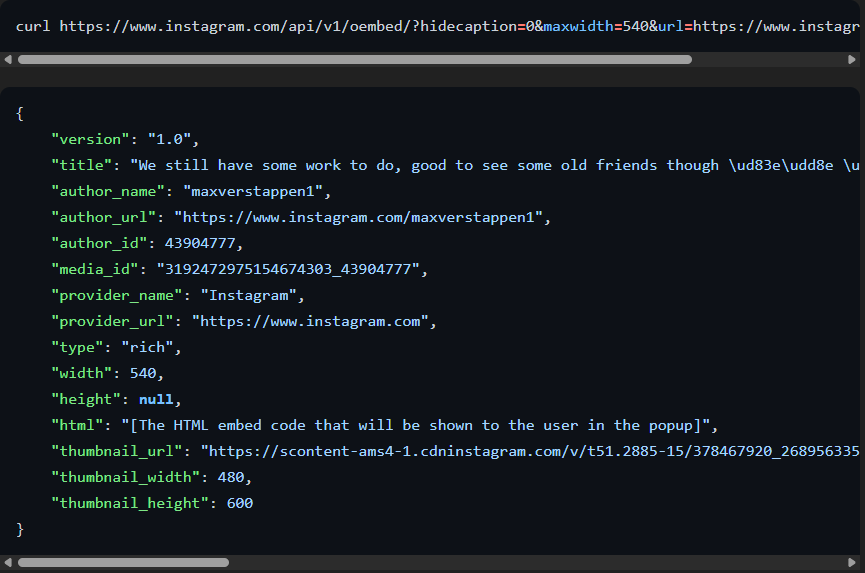
Task: Click the "thumbnail_width" key
Action: tap(125, 477)
